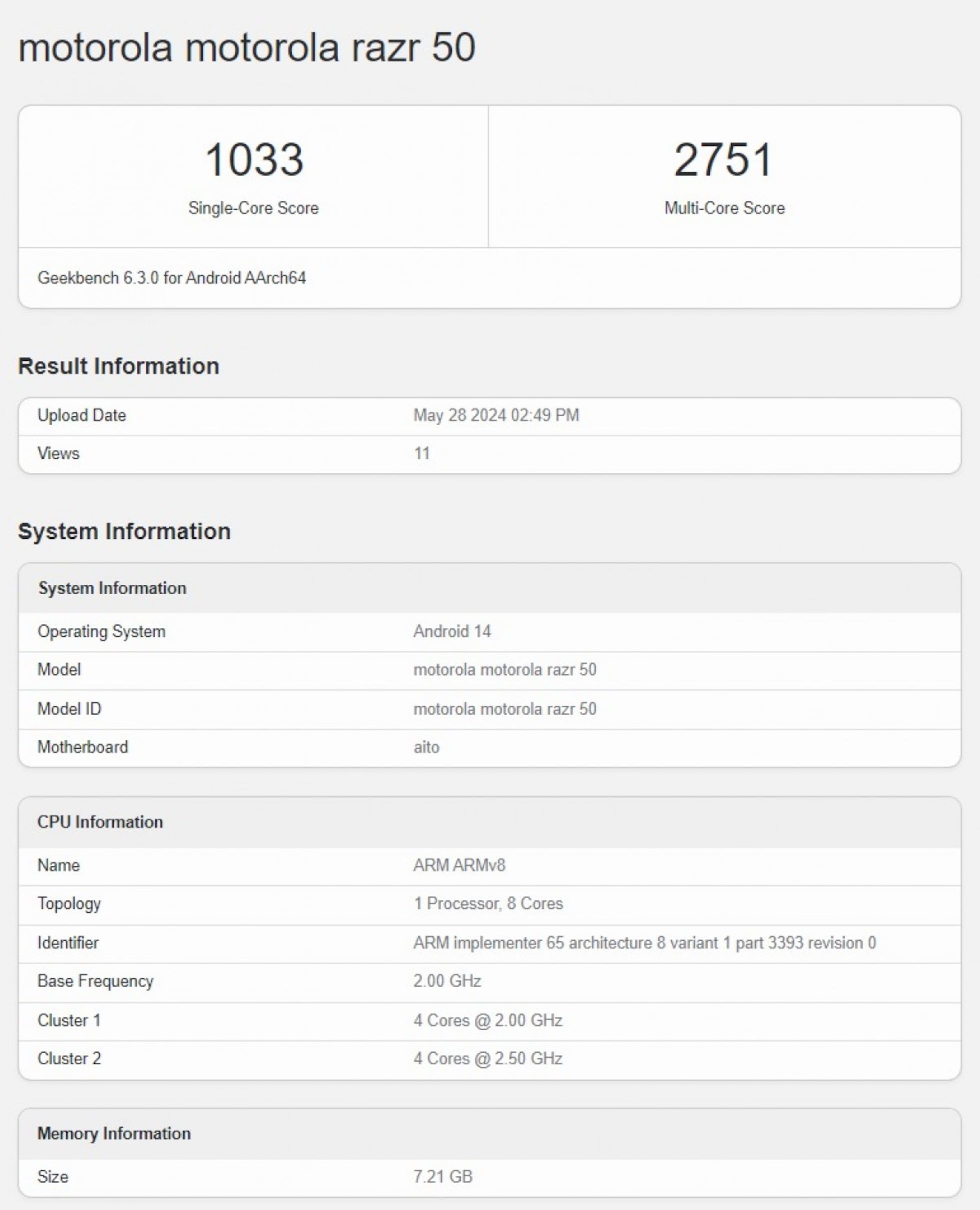Viewport: 980px width, 1210px height.
Task: Click the motorola razr 50 page title
Action: coord(246,47)
